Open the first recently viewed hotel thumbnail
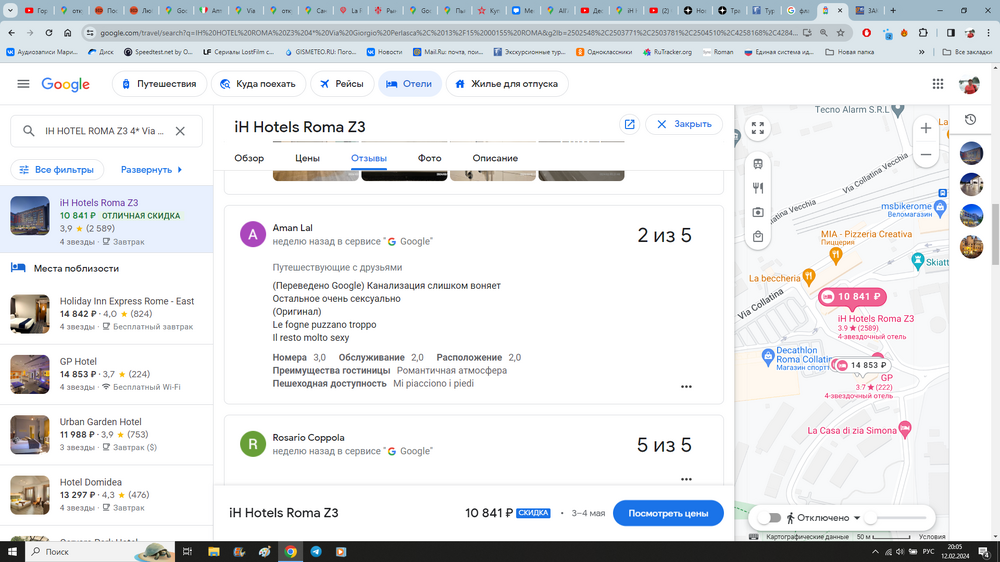Screen dimensions: 1000x562 [x=971, y=153]
